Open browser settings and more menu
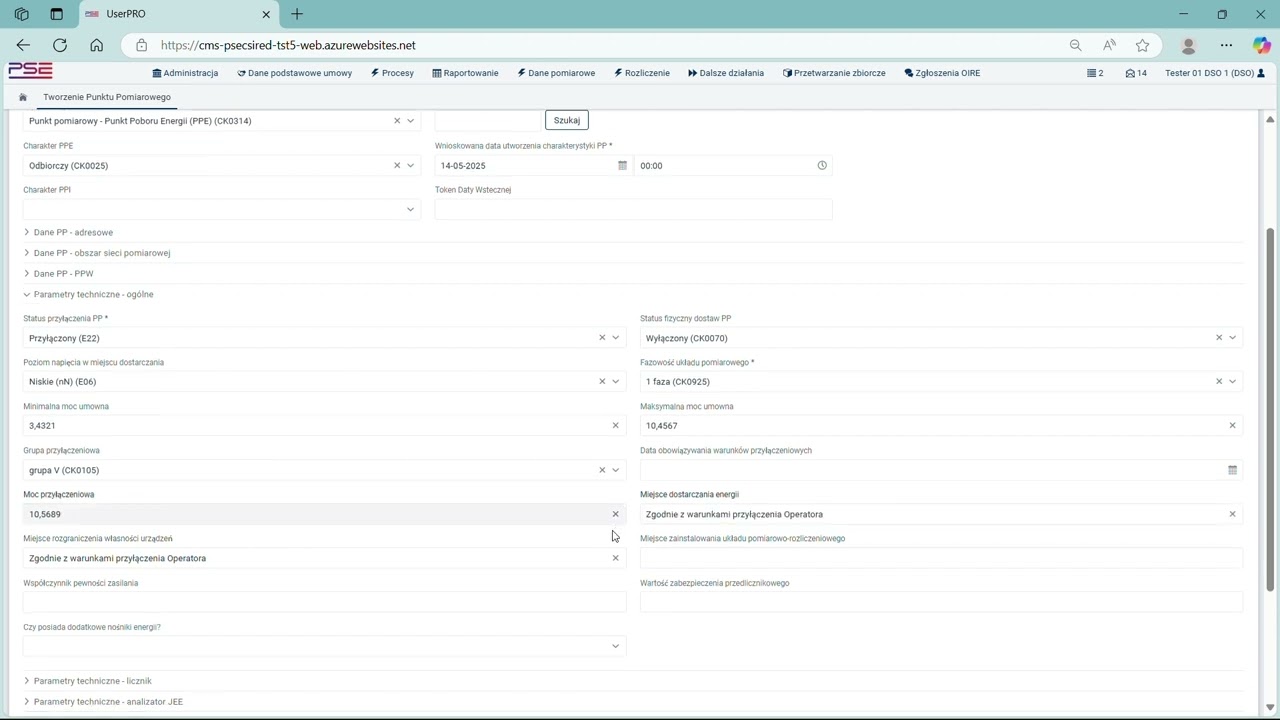 [1226, 45]
